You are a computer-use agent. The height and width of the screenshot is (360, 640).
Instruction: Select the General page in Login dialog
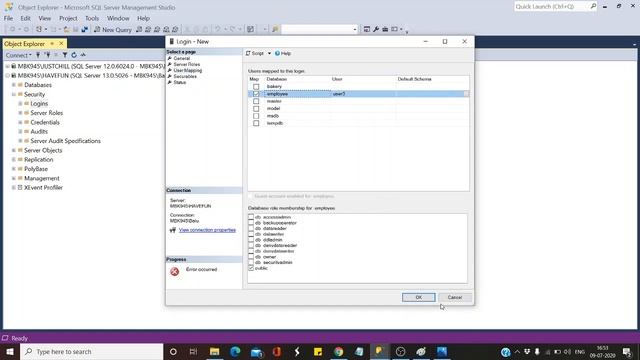point(182,58)
